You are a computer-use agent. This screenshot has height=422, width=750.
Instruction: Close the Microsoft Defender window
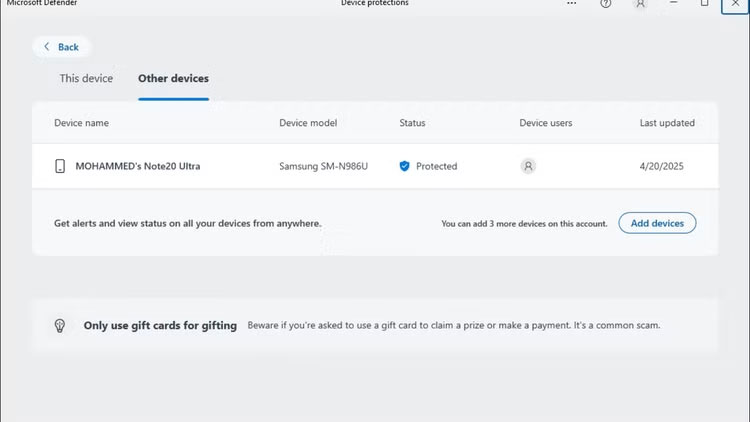[x=735, y=4]
